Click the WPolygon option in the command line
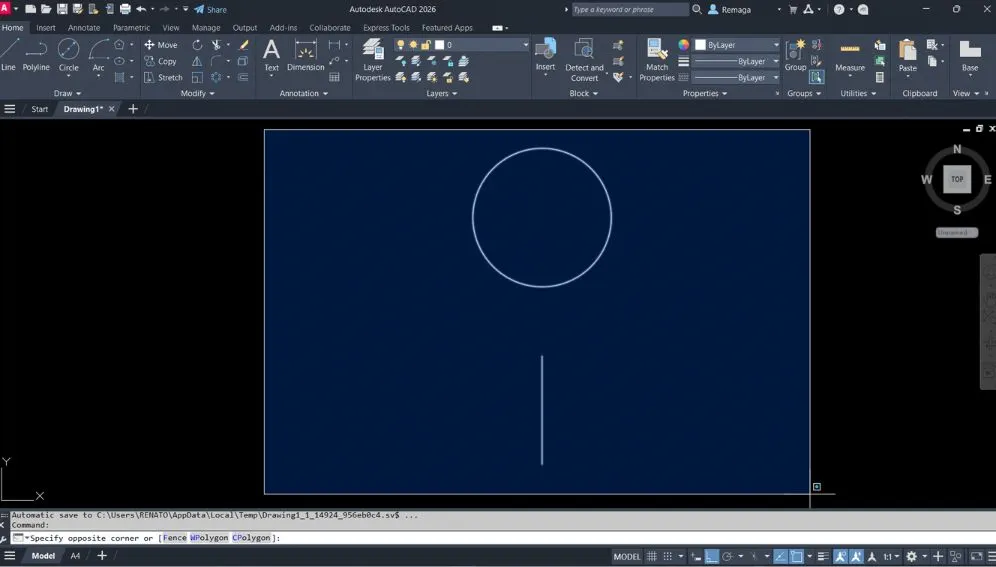Viewport: 996px width, 567px height. (209, 538)
